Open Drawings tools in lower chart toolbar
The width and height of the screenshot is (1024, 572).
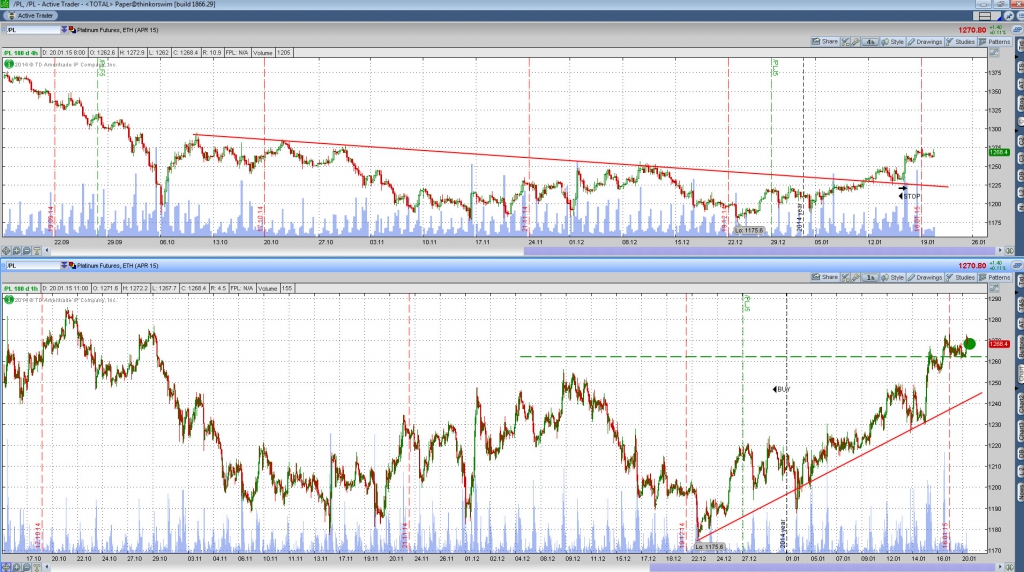click(927, 277)
